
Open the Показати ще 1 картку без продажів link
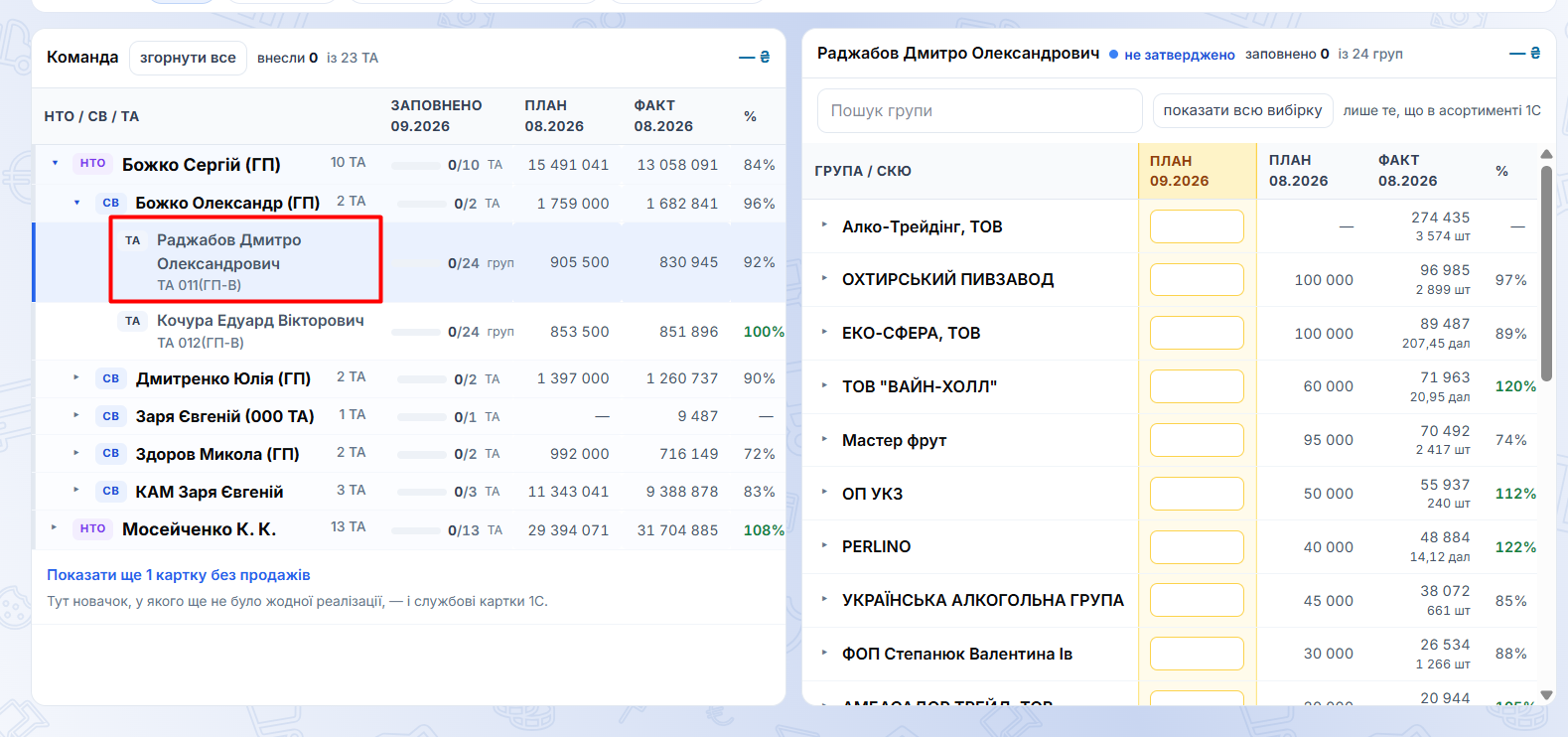click(179, 575)
